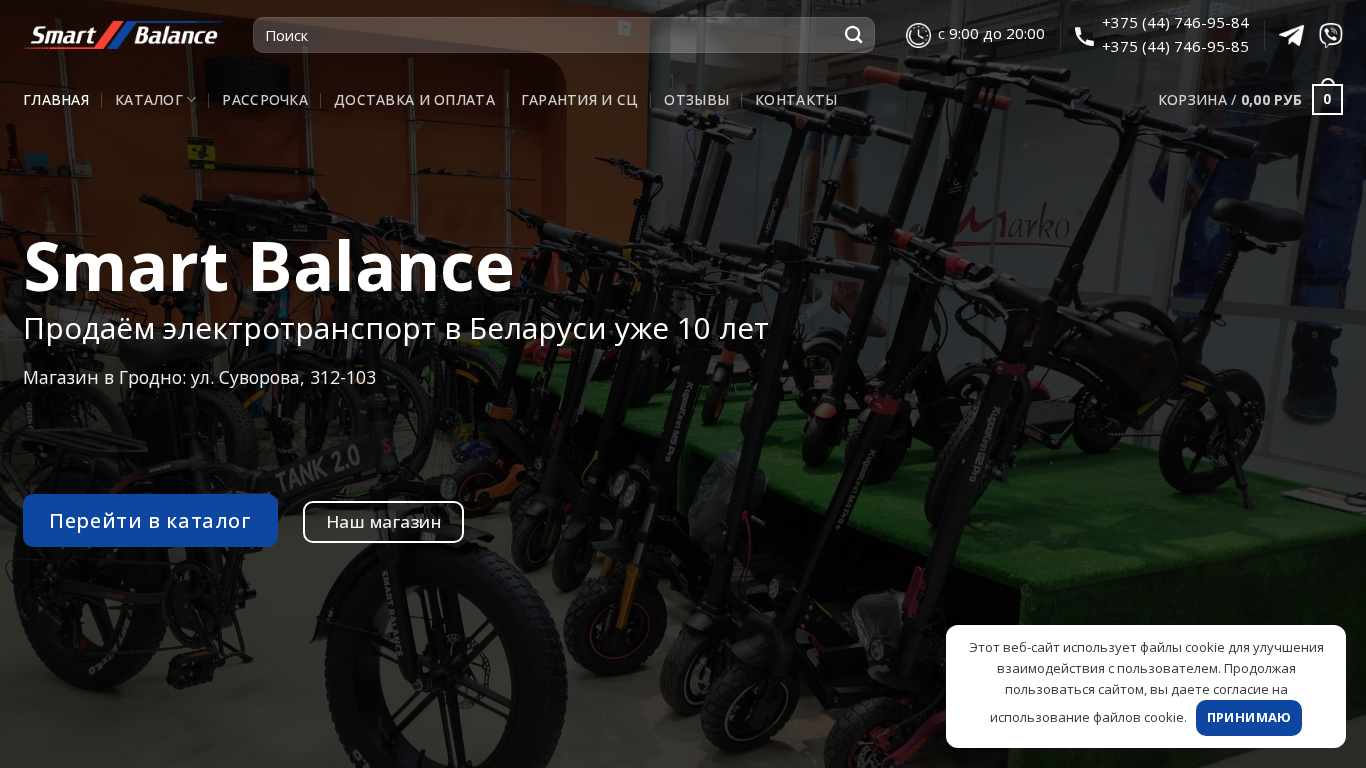Click the search magnifier icon
This screenshot has height=768, width=1366.
pyautogui.click(x=853, y=35)
